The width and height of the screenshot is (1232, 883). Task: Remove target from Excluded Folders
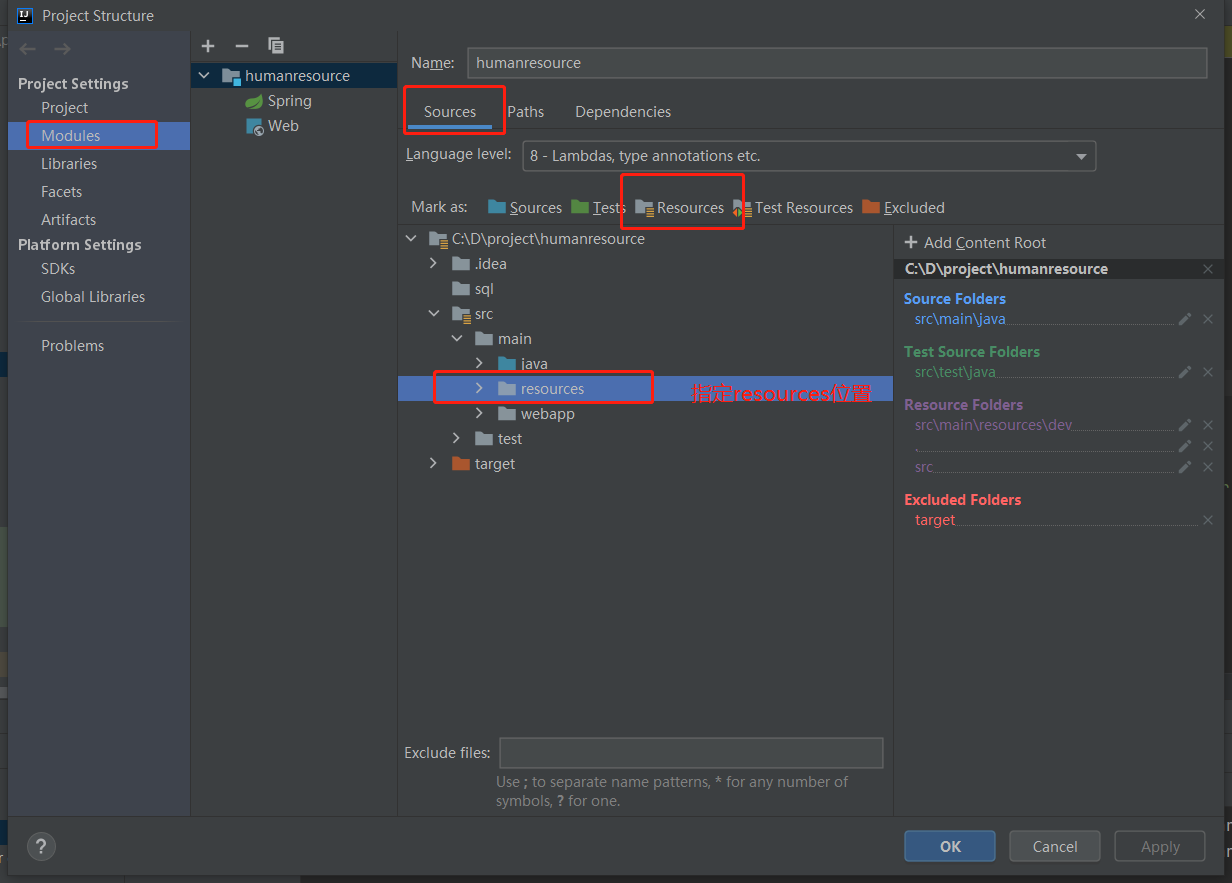tap(1208, 520)
